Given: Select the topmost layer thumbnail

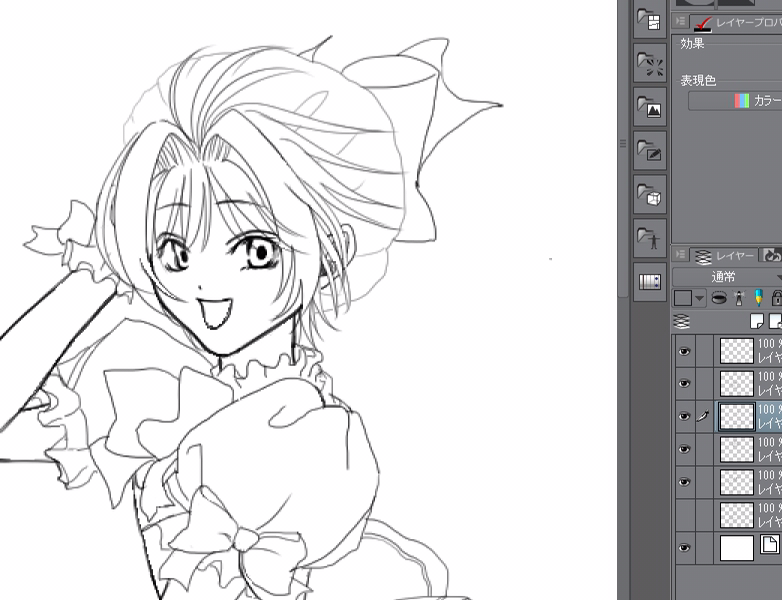Looking at the screenshot, I should pyautogui.click(x=737, y=351).
